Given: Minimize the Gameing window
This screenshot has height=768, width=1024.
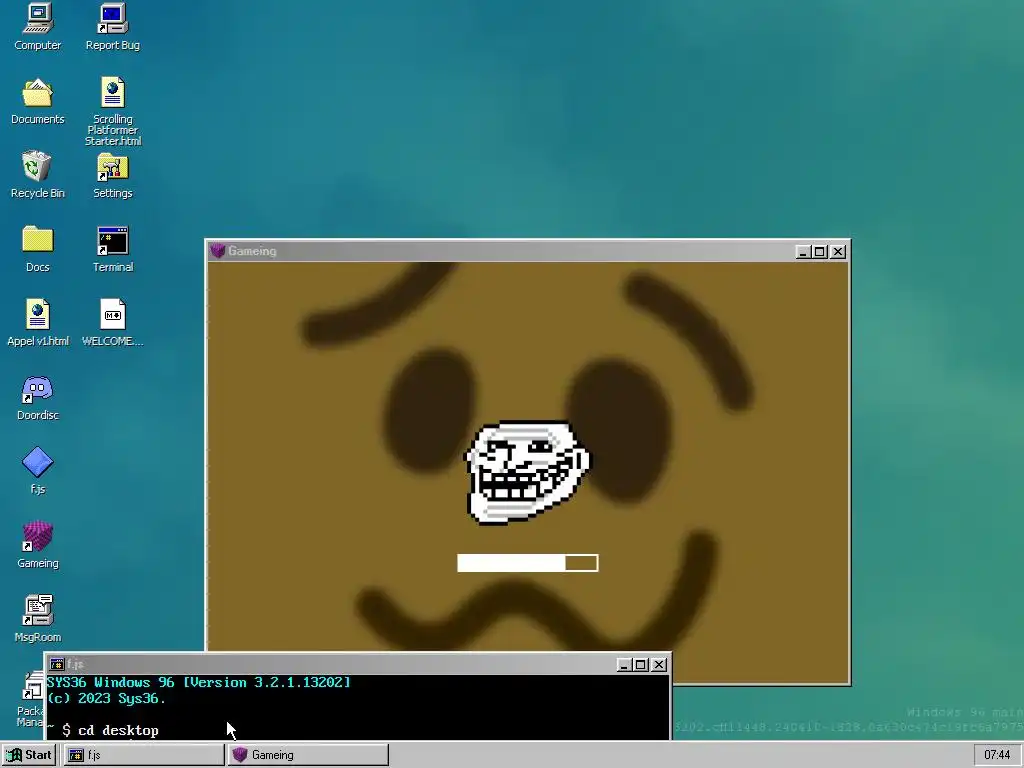Looking at the screenshot, I should [x=803, y=251].
